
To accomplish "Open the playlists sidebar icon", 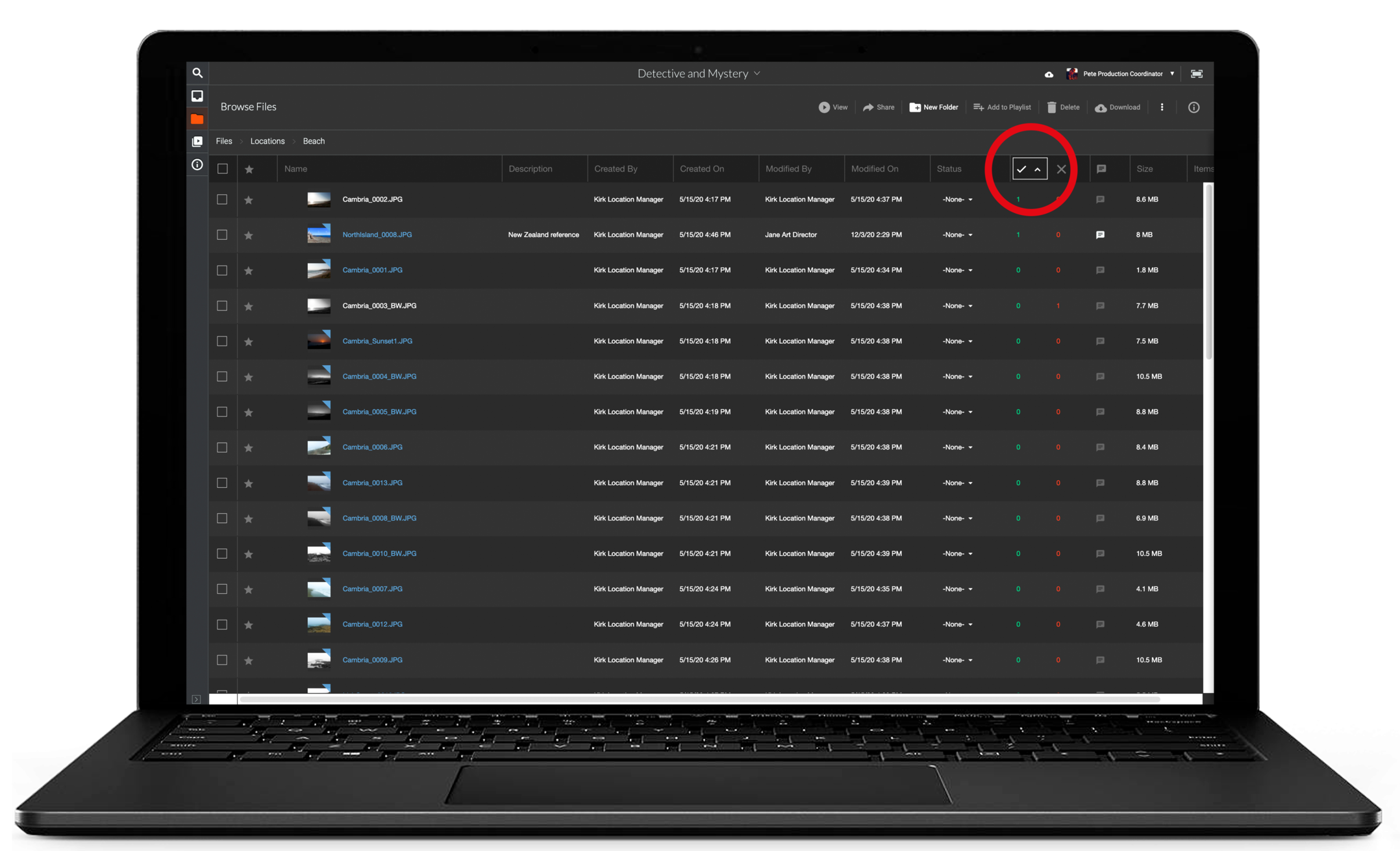I will click(x=197, y=142).
